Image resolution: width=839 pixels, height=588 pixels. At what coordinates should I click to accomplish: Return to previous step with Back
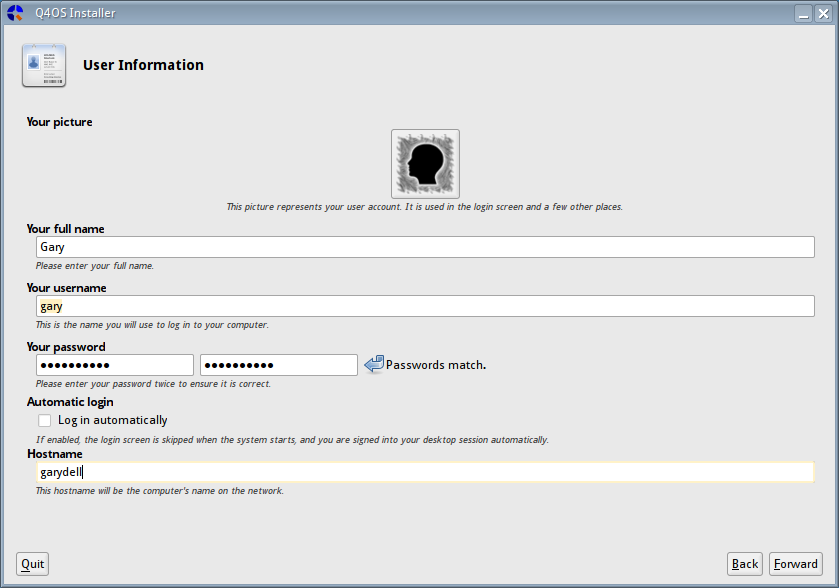pos(745,564)
